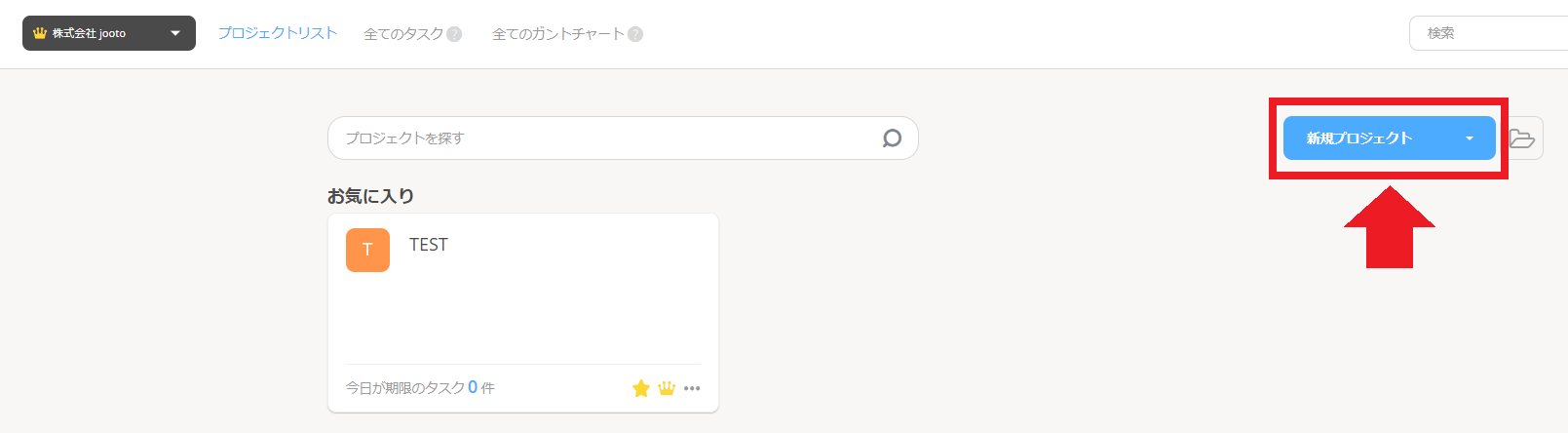Image resolution: width=1568 pixels, height=433 pixels.
Task: Open the three-dot menu on the TEST card
Action: [x=692, y=388]
